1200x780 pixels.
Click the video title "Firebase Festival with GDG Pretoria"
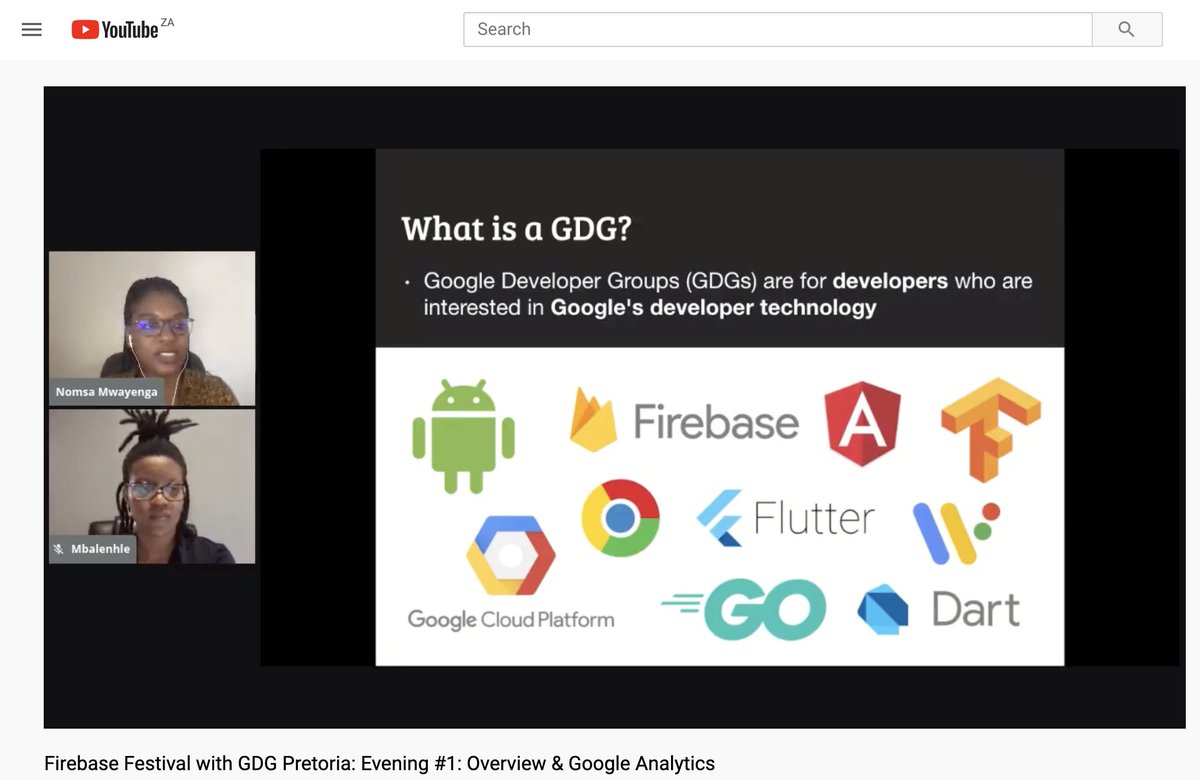click(x=380, y=763)
